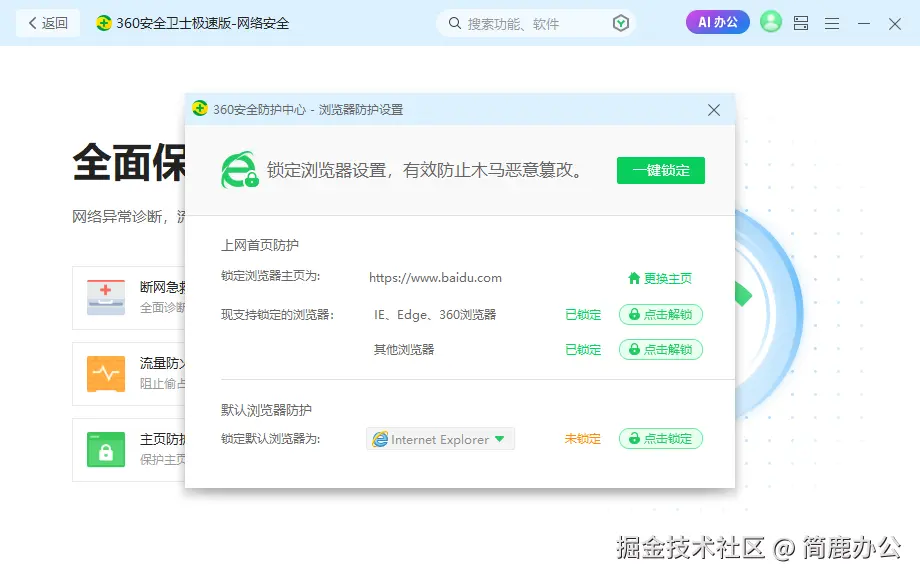Viewport: 920px width, 580px height.
Task: Open the hamburger main menu
Action: (831, 22)
